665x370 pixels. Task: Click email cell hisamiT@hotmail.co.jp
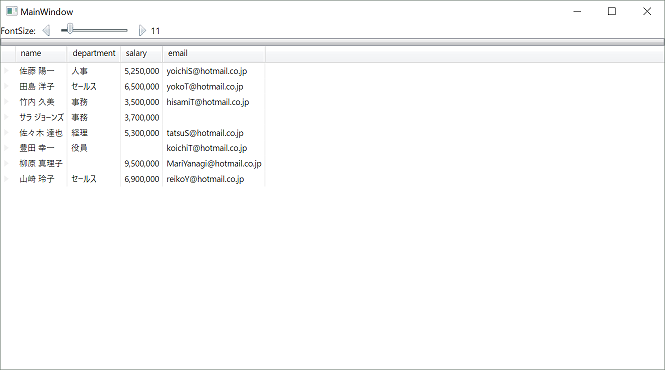coord(214,102)
